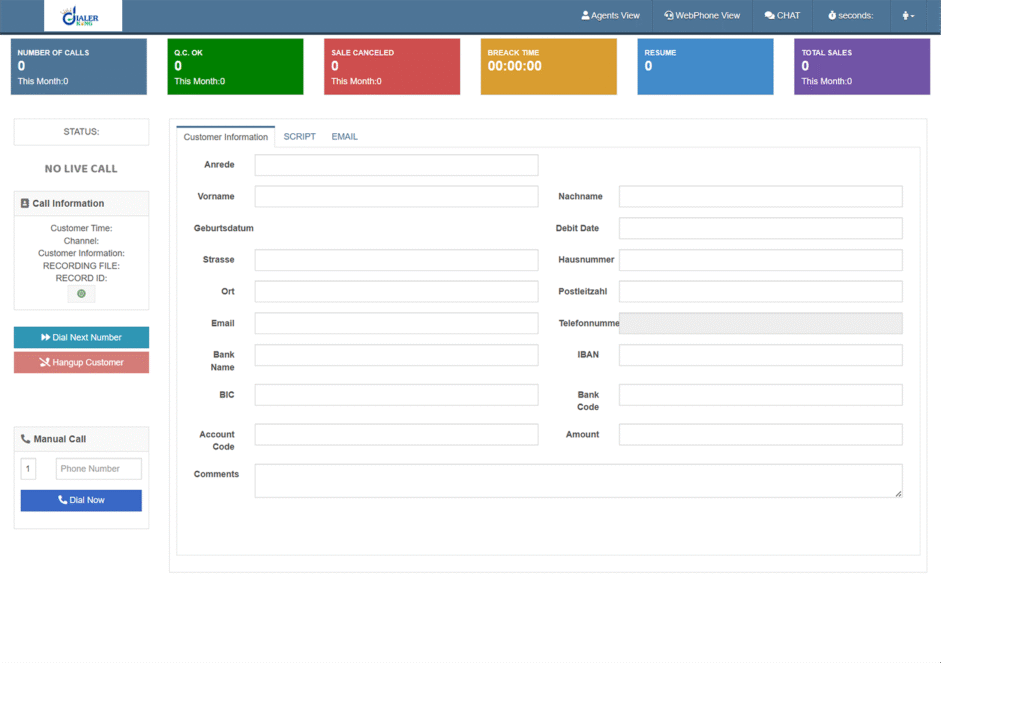Click the Anrede input field
Screen dimensions: 1024x719
[x=396, y=165]
